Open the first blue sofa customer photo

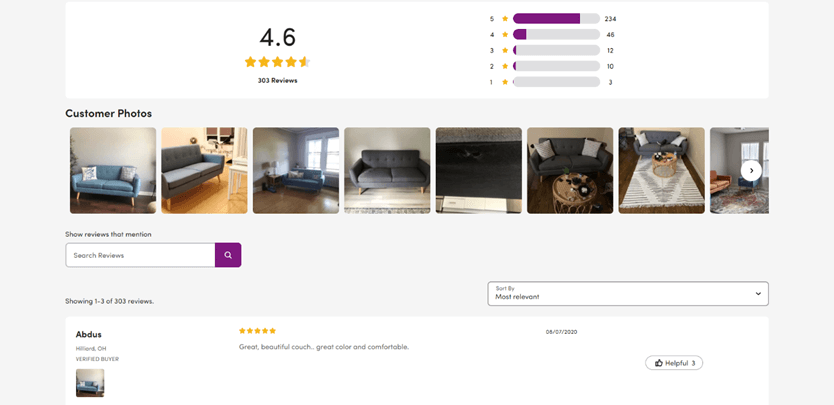tap(113, 170)
